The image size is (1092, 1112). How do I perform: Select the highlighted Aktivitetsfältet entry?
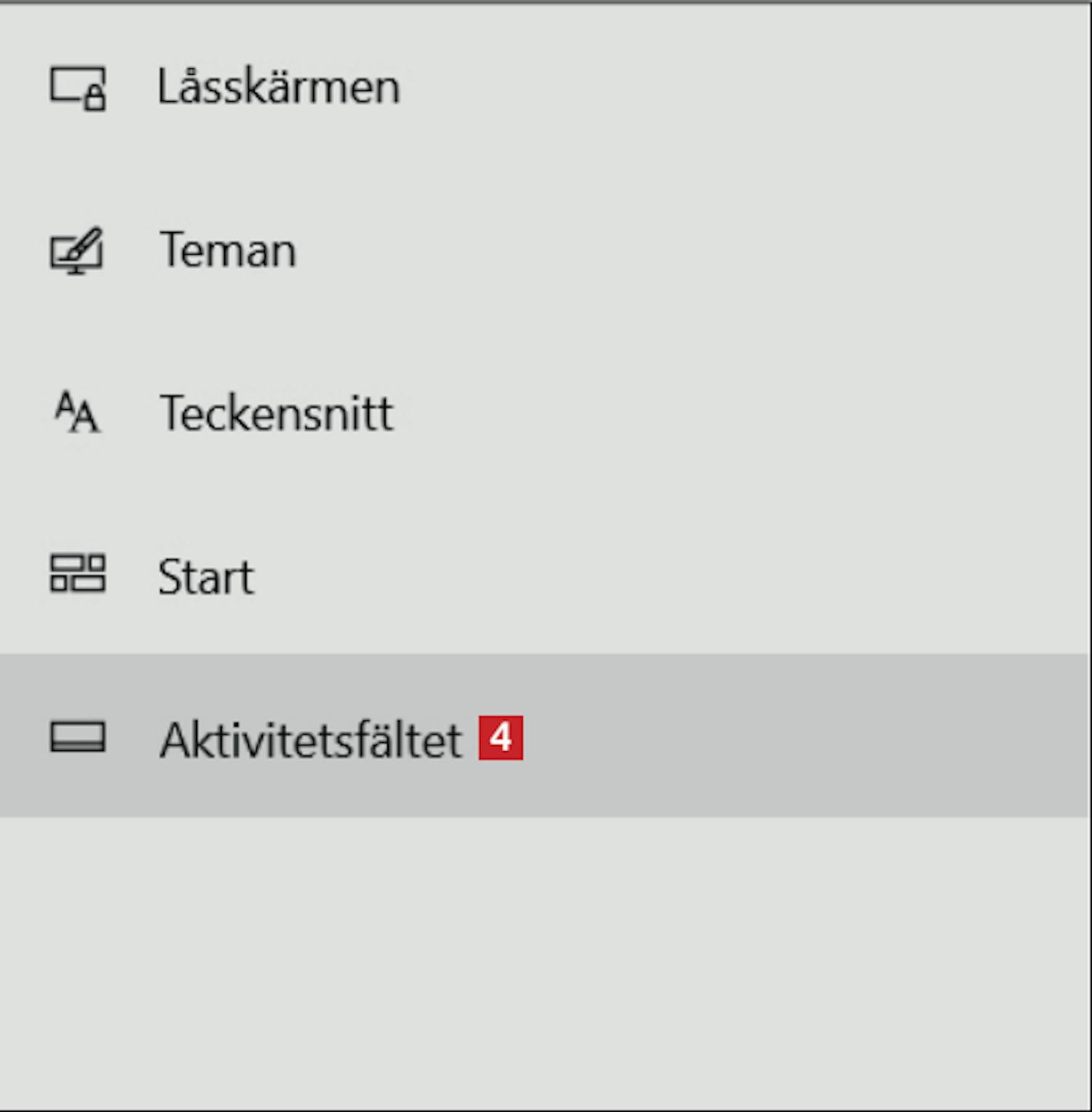310,739
